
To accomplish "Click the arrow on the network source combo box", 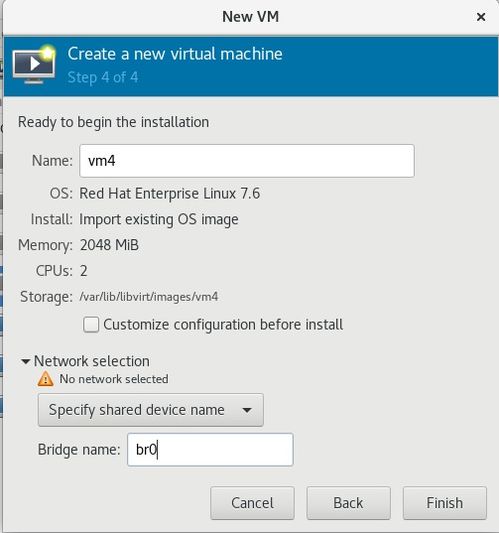I will 247,410.
